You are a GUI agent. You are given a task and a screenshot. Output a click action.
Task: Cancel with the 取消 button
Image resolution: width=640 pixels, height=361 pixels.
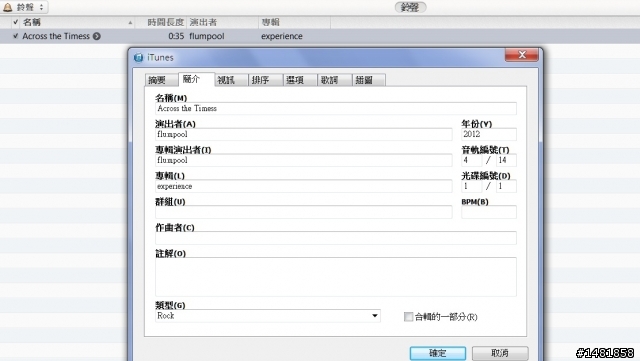pos(500,353)
